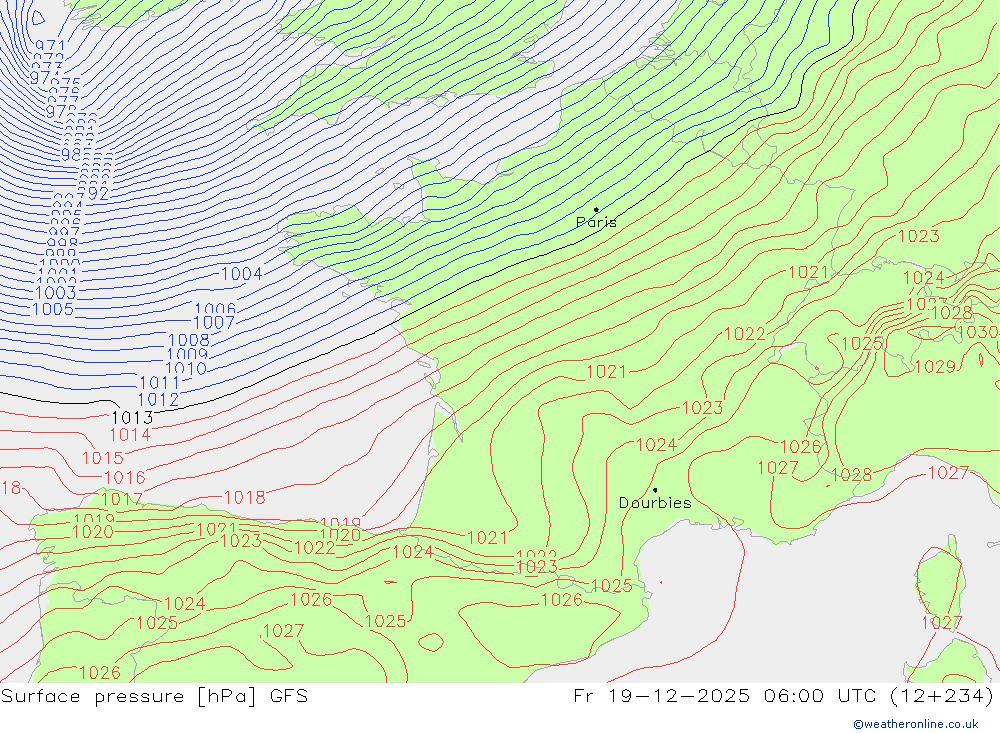Image resolution: width=1000 pixels, height=733 pixels.
Task: Click the 1008 blue isobar label
Action: (x=189, y=340)
